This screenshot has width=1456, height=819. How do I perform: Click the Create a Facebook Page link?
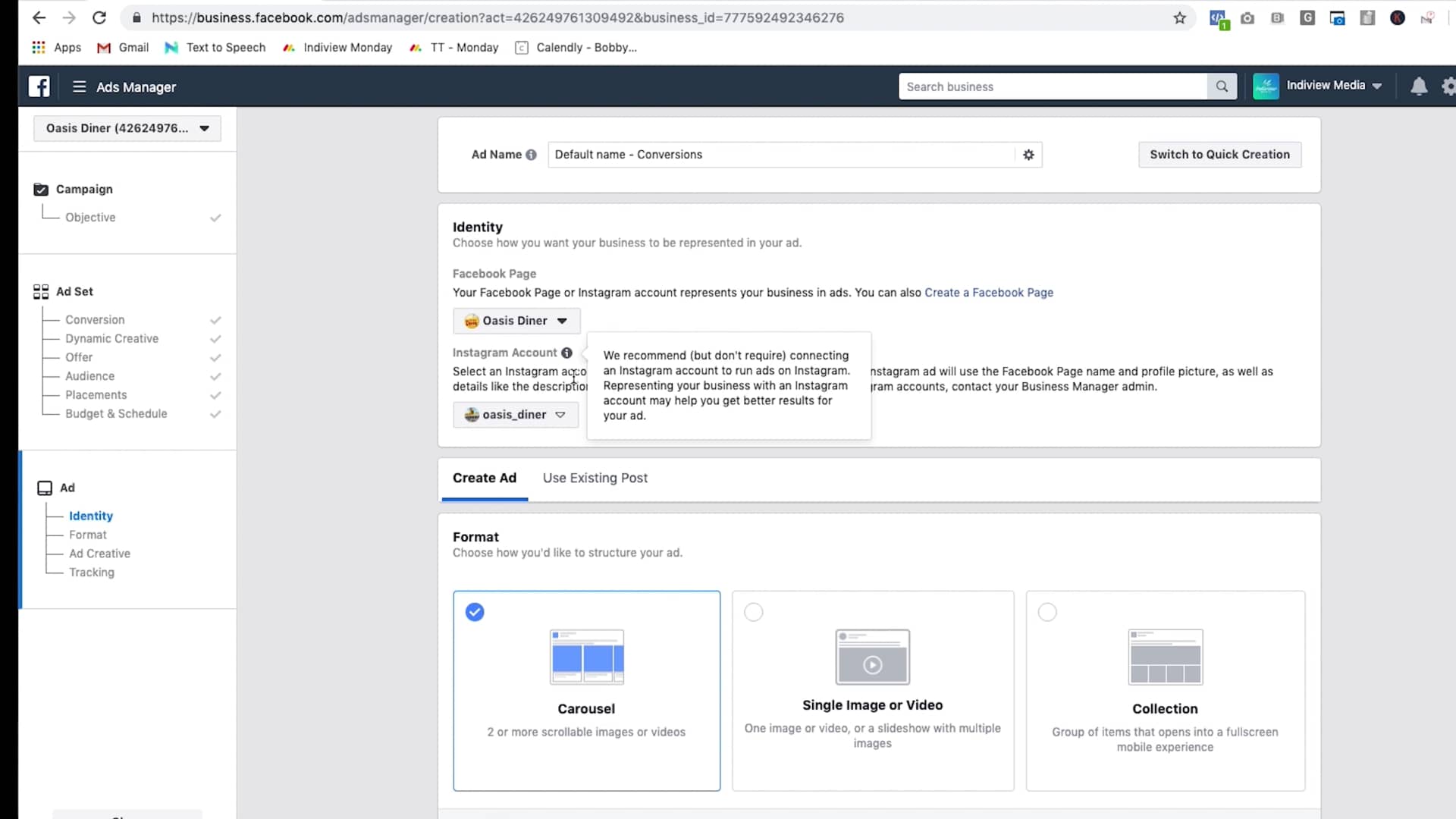(989, 292)
